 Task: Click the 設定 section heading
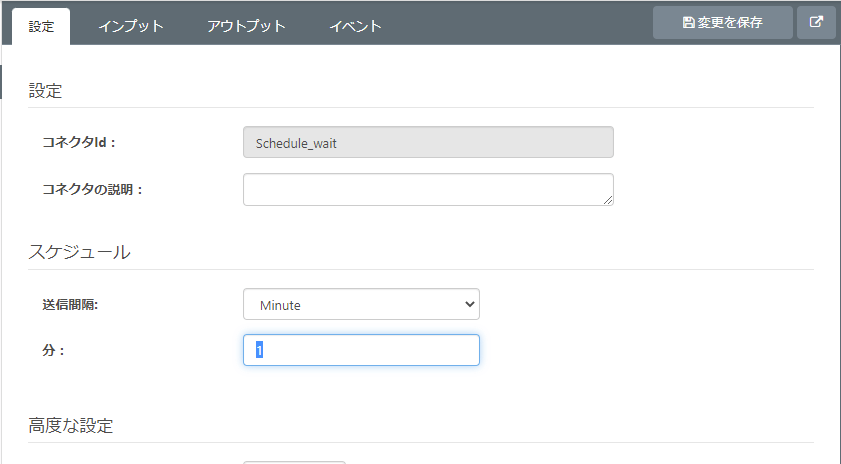[45, 91]
